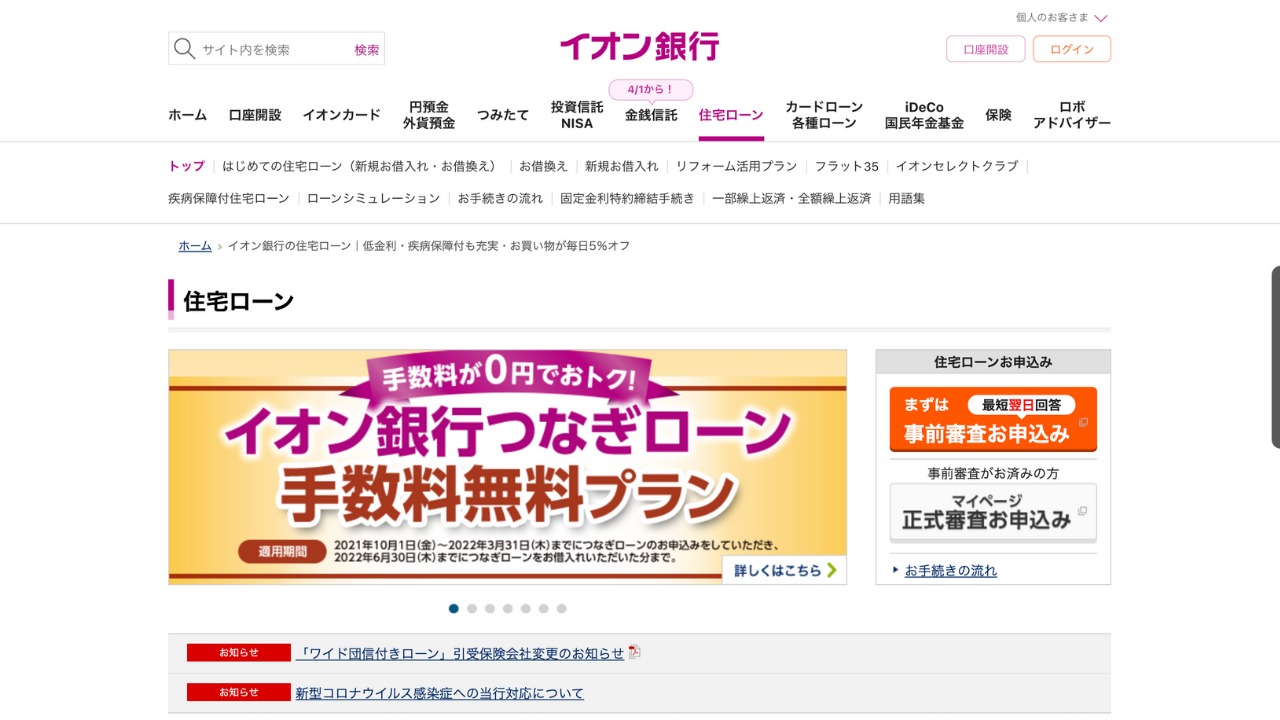The height and width of the screenshot is (720, 1280).
Task: Click the arrow icon on 詳しくはこちら
Action: (x=832, y=570)
